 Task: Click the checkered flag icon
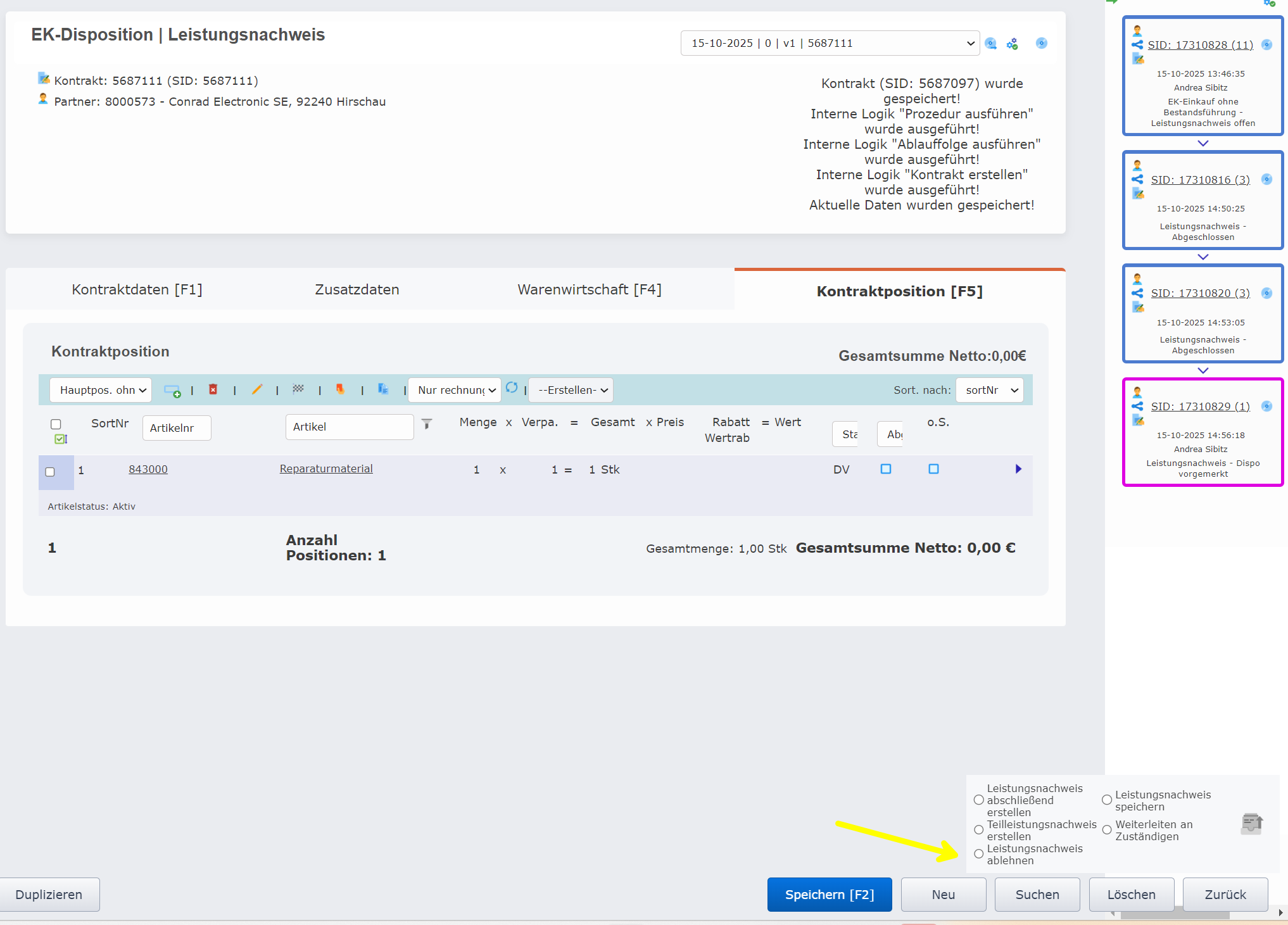(298, 389)
